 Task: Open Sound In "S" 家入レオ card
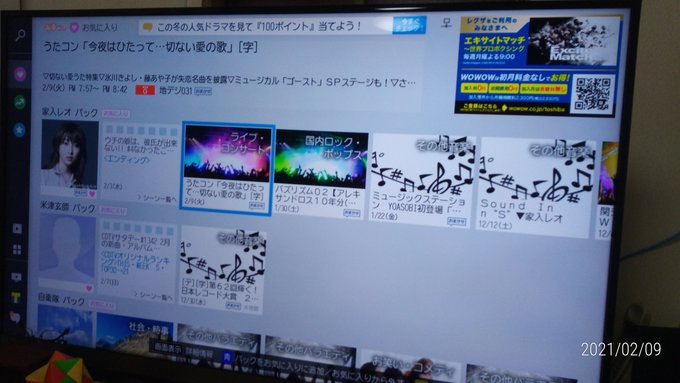point(536,187)
